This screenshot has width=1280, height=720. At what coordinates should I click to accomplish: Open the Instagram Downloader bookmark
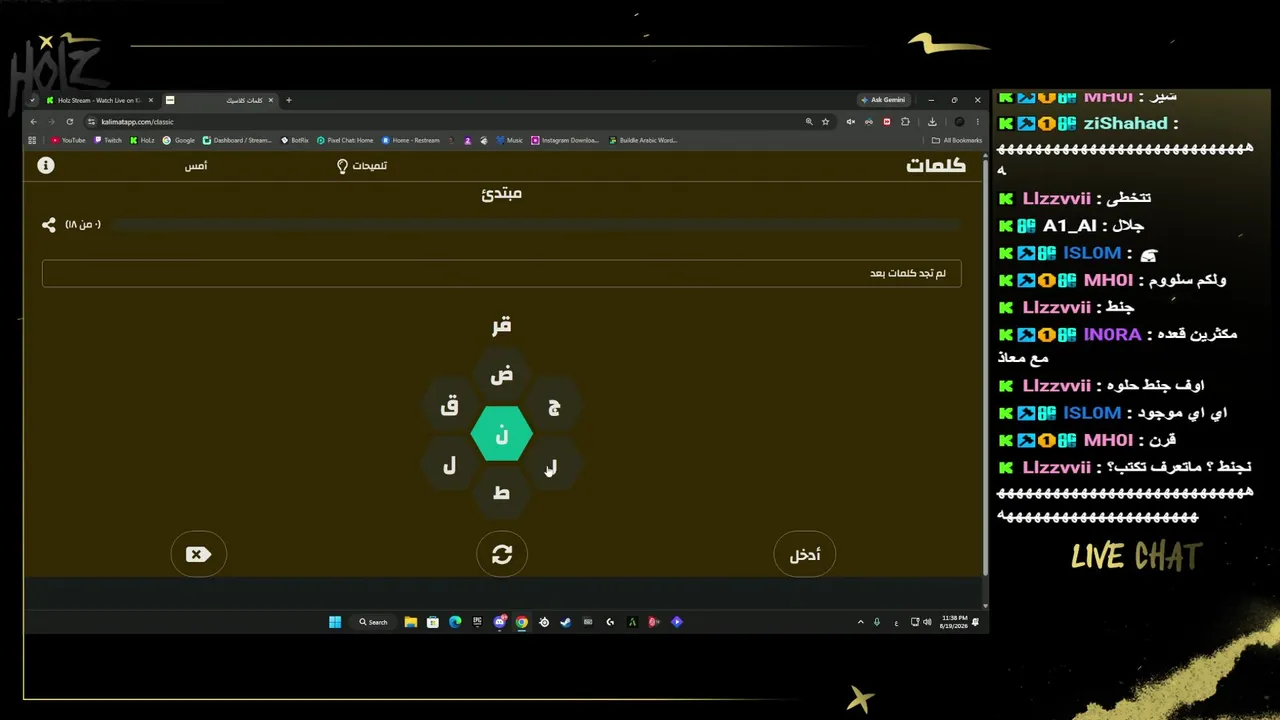tap(566, 141)
